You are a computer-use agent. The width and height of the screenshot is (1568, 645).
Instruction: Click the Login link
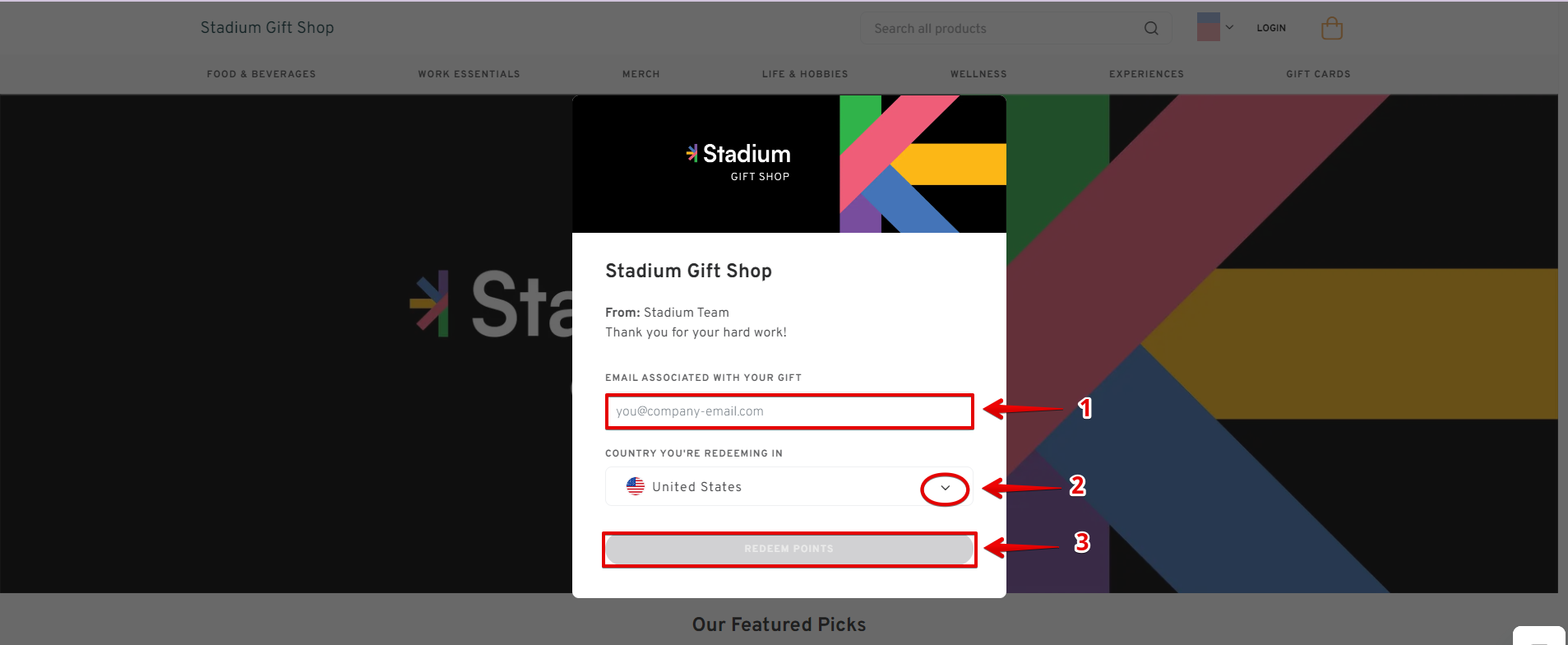[x=1271, y=28]
